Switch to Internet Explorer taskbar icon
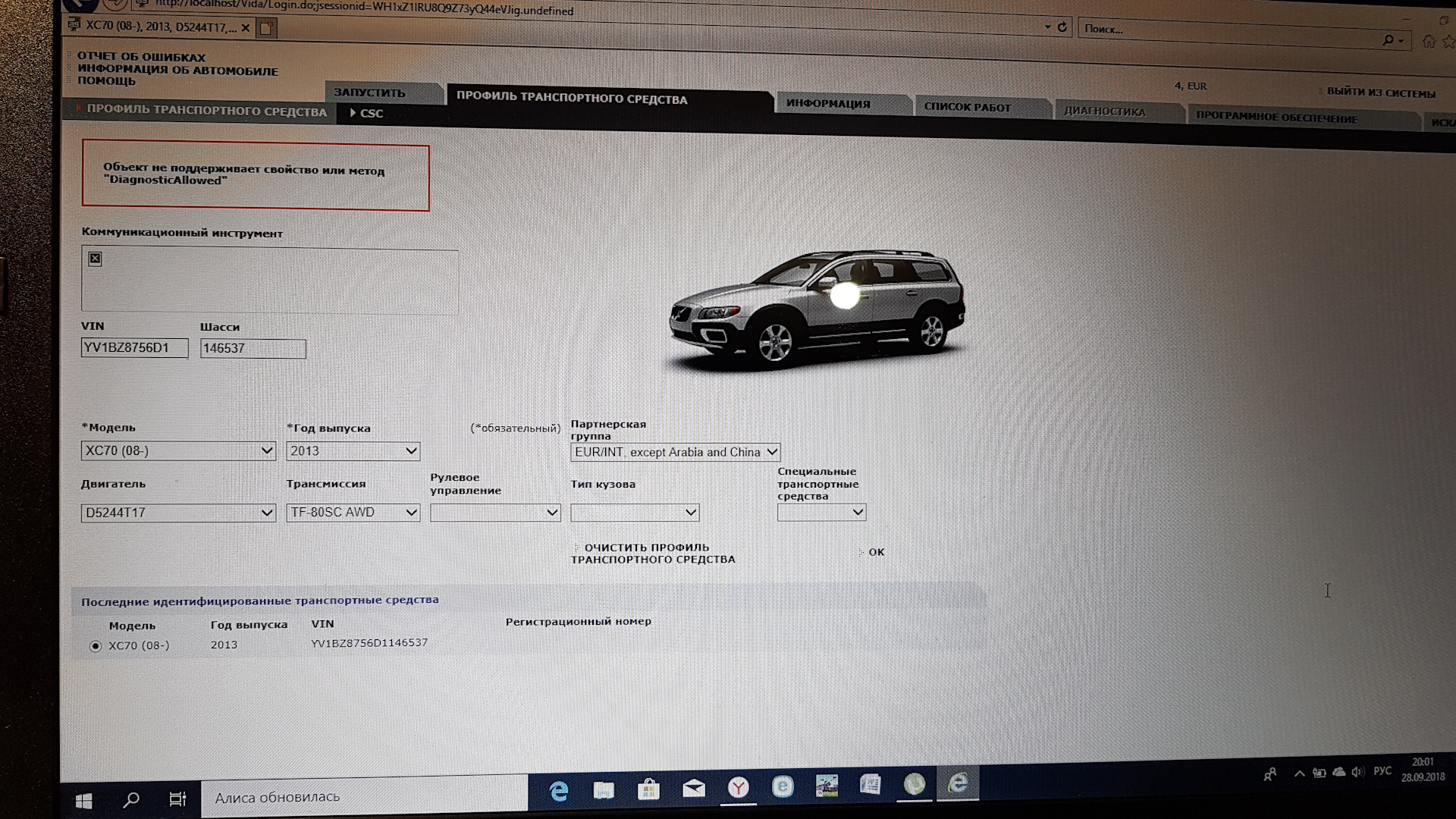This screenshot has height=819, width=1456. click(x=959, y=783)
